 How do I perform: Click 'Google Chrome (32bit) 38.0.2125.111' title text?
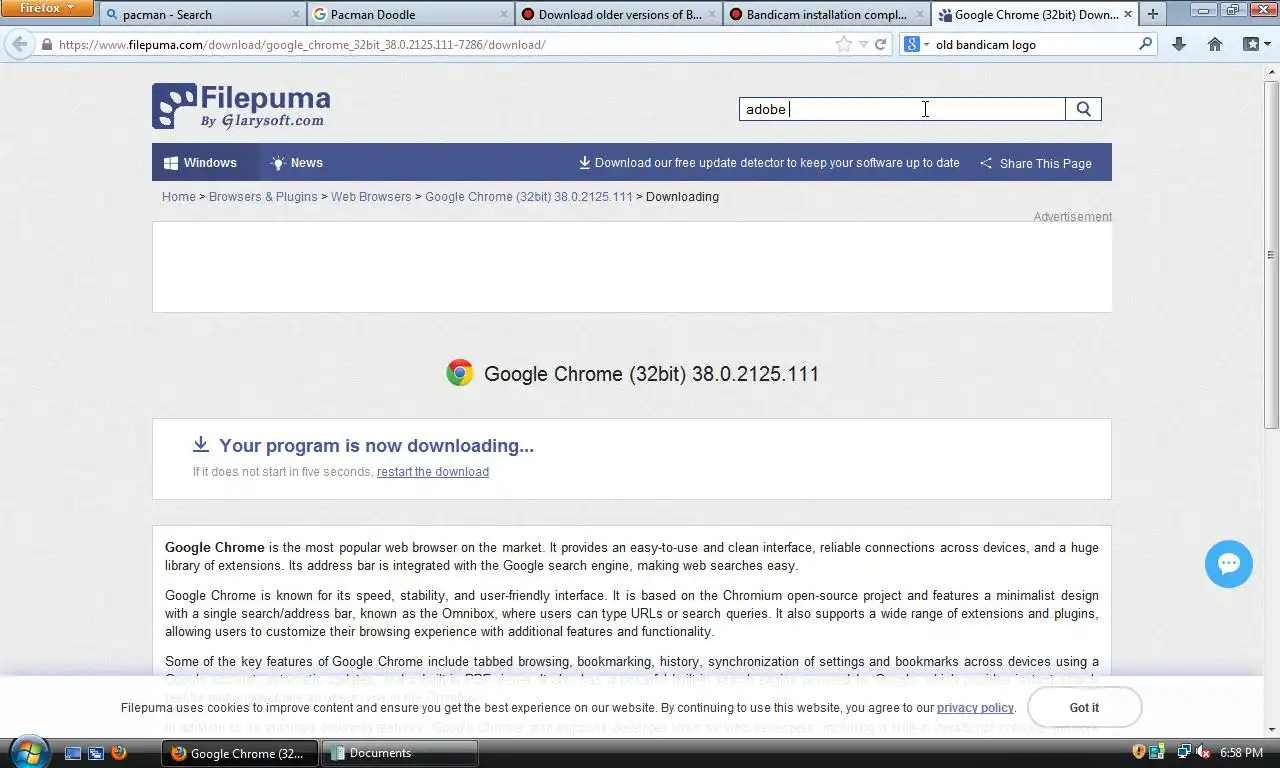coord(651,374)
